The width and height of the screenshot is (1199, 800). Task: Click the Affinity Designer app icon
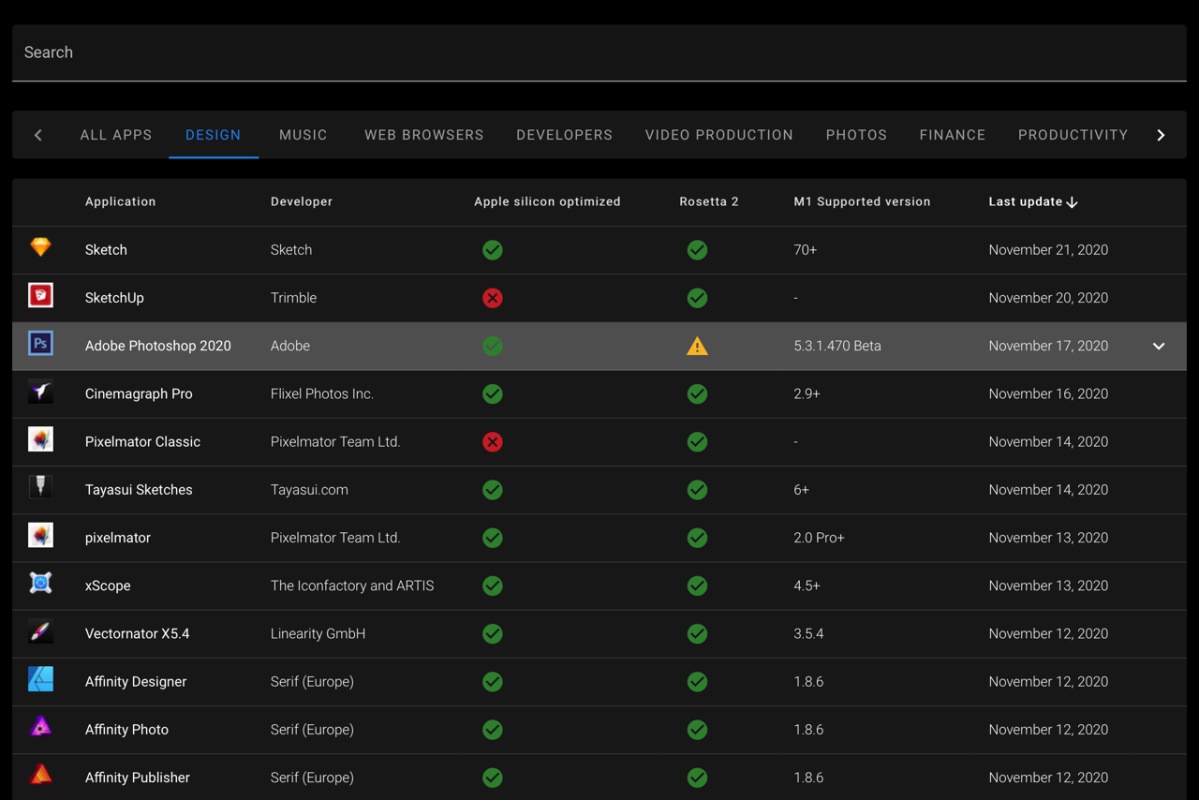click(x=41, y=679)
